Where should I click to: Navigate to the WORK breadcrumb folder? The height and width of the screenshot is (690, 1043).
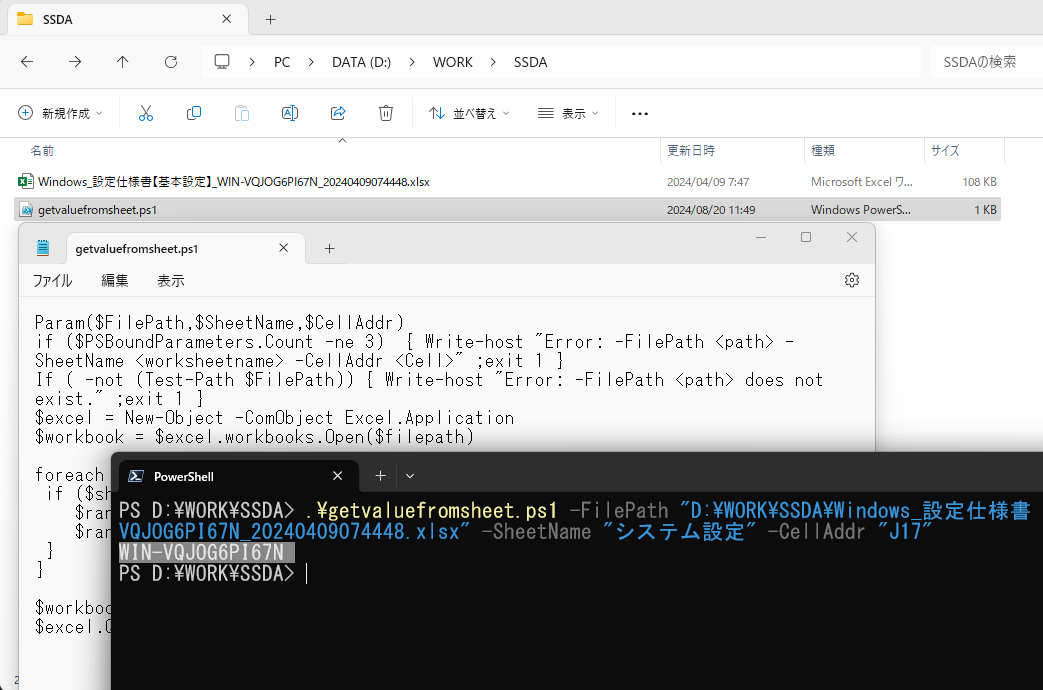pyautogui.click(x=453, y=62)
